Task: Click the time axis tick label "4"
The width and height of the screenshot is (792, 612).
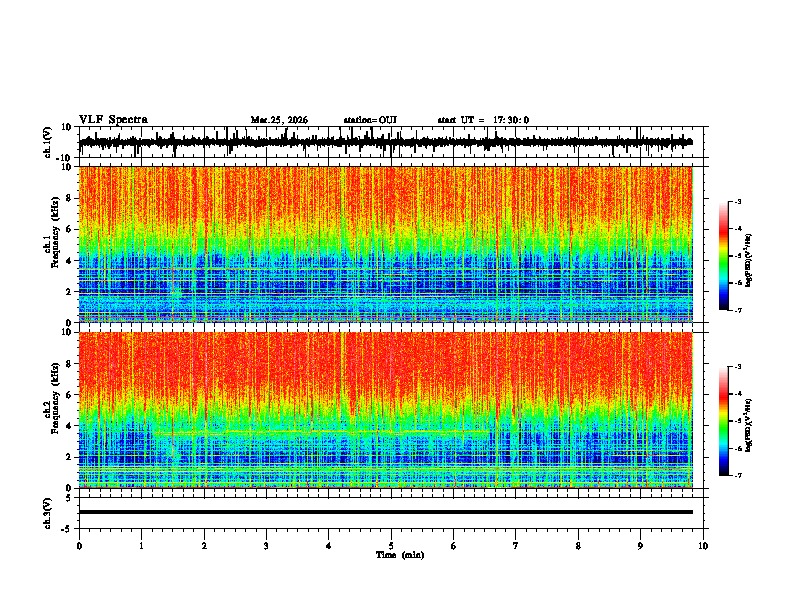Action: [x=329, y=546]
